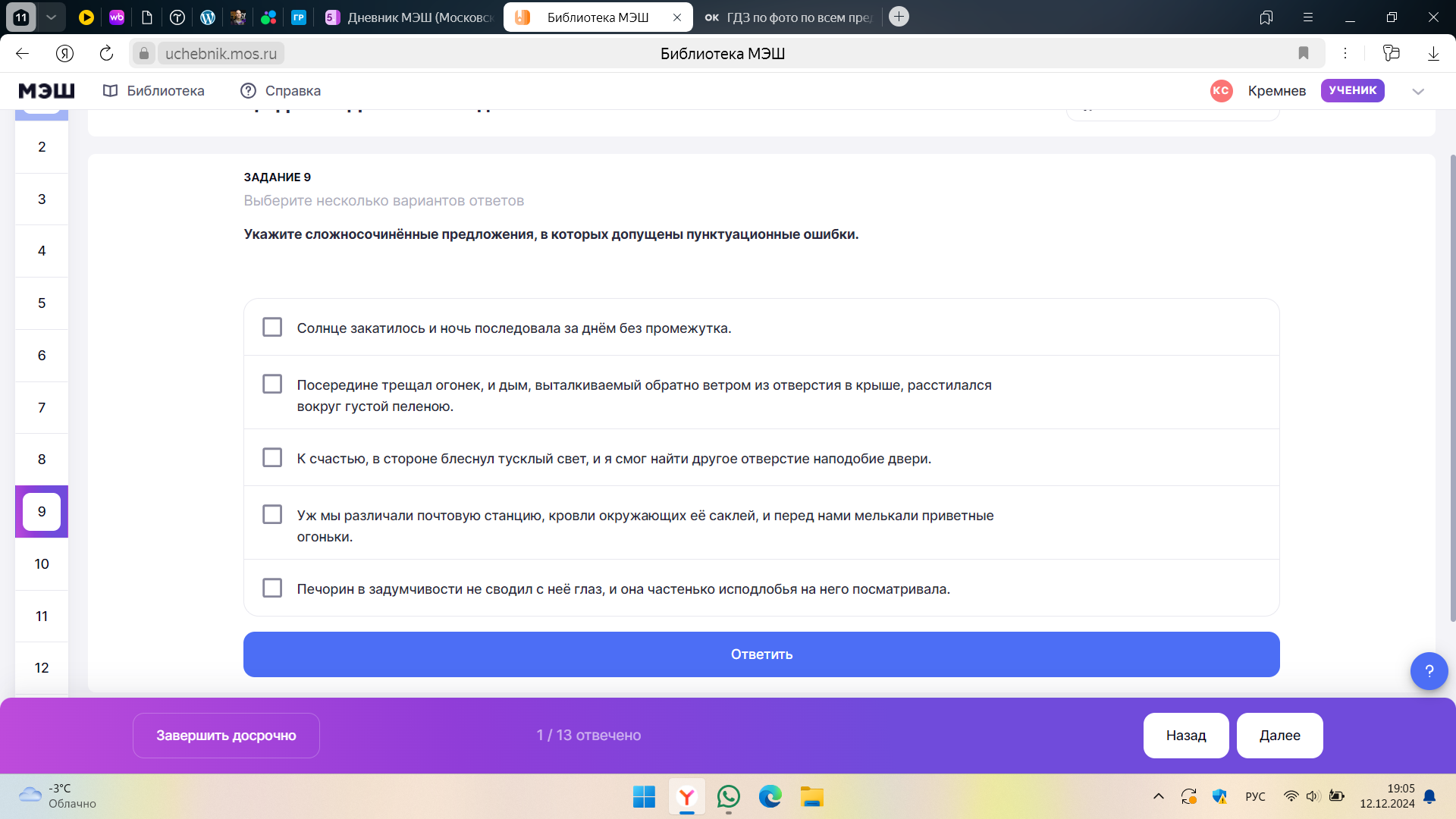Switch to the ГДЗ по фото tab

789,17
